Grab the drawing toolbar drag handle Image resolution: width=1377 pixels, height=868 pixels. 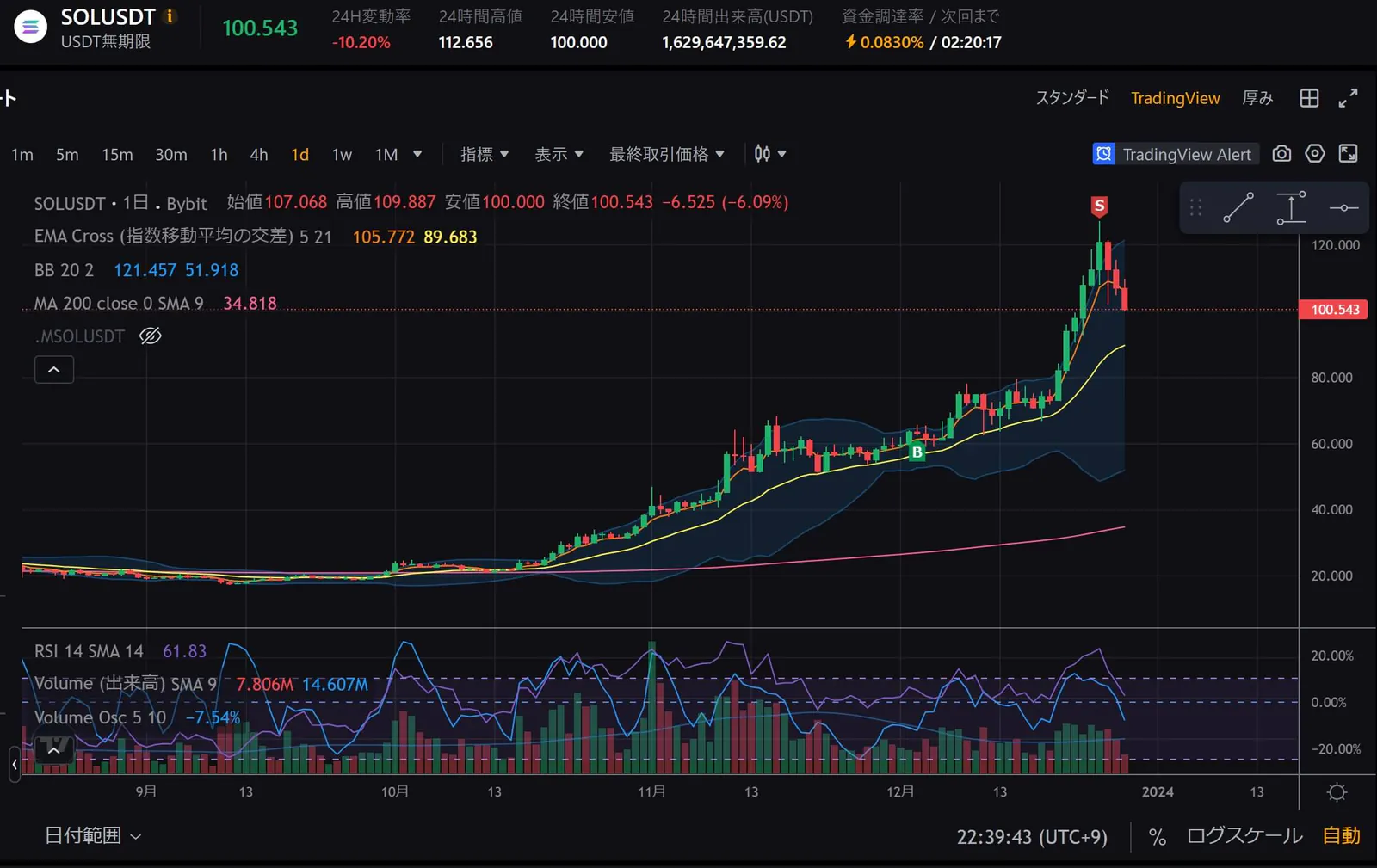pos(1196,207)
